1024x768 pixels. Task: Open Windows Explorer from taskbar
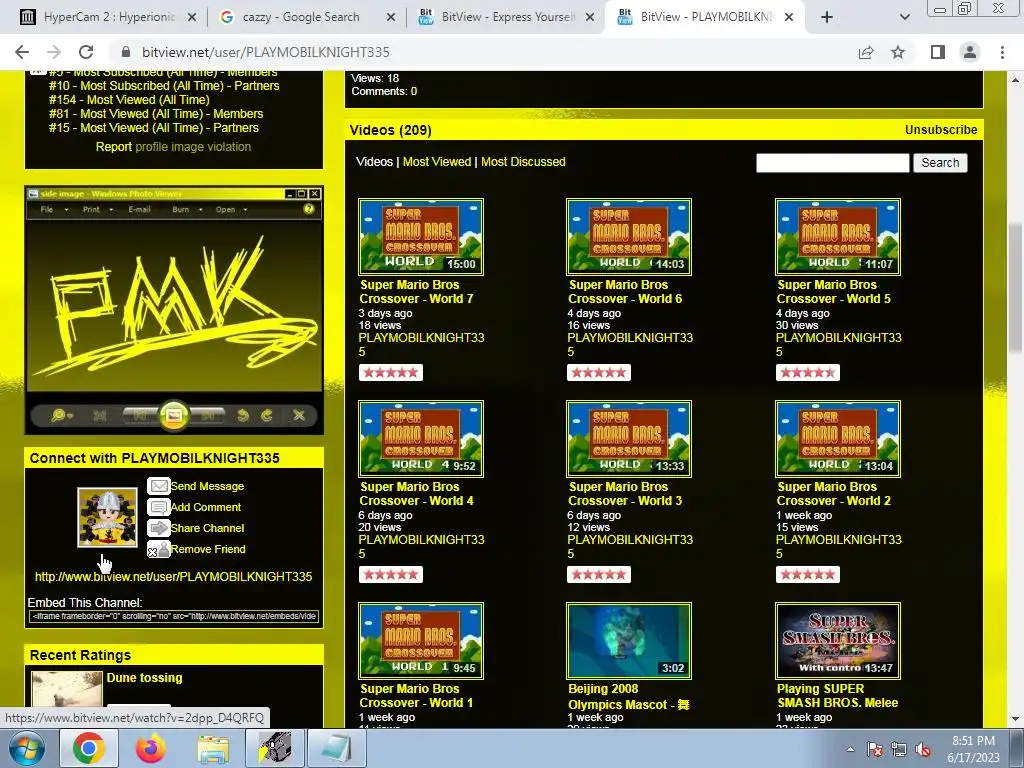click(213, 748)
